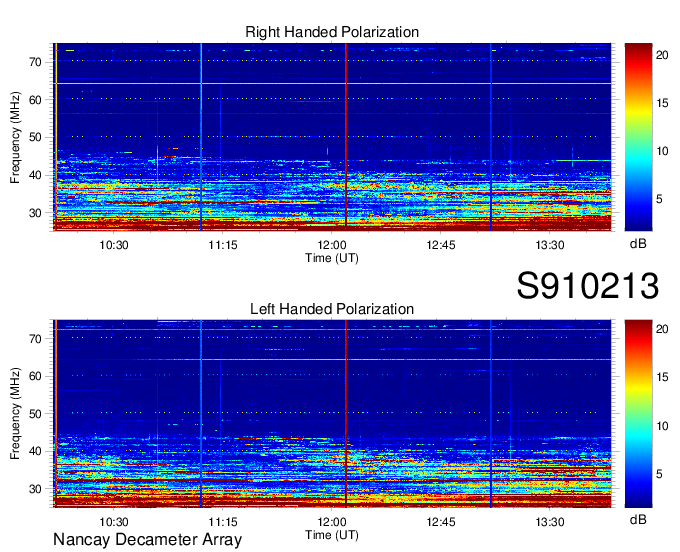Click the 10:30 tick label on top plot

pos(114,245)
